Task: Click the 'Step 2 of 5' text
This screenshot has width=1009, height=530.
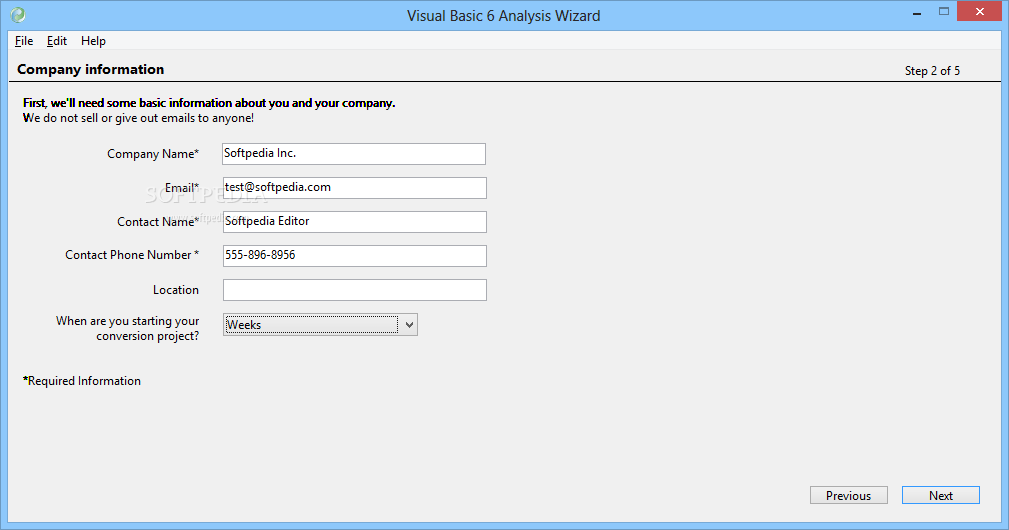Action: [x=932, y=71]
